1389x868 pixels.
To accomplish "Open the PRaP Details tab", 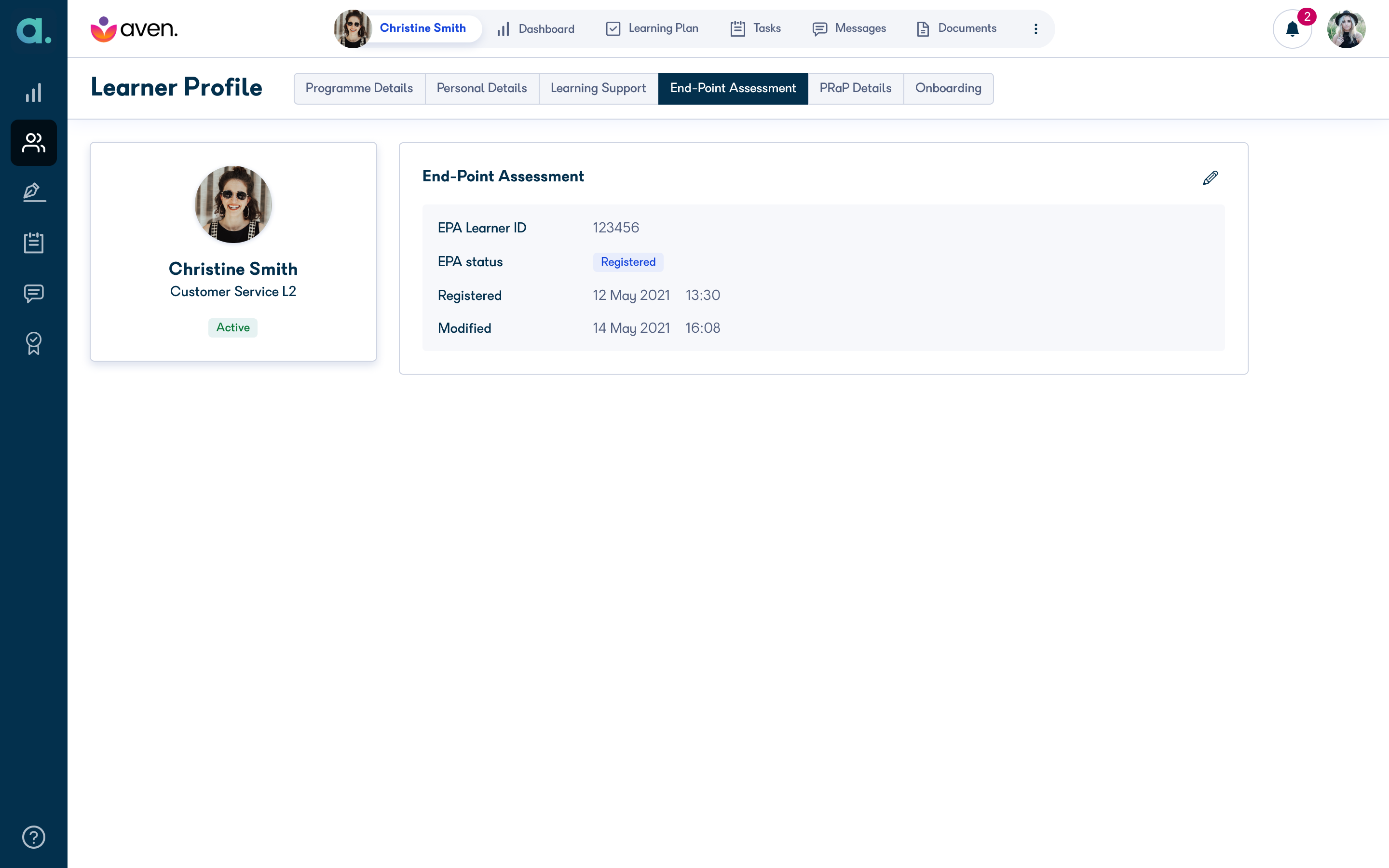I will click(855, 88).
